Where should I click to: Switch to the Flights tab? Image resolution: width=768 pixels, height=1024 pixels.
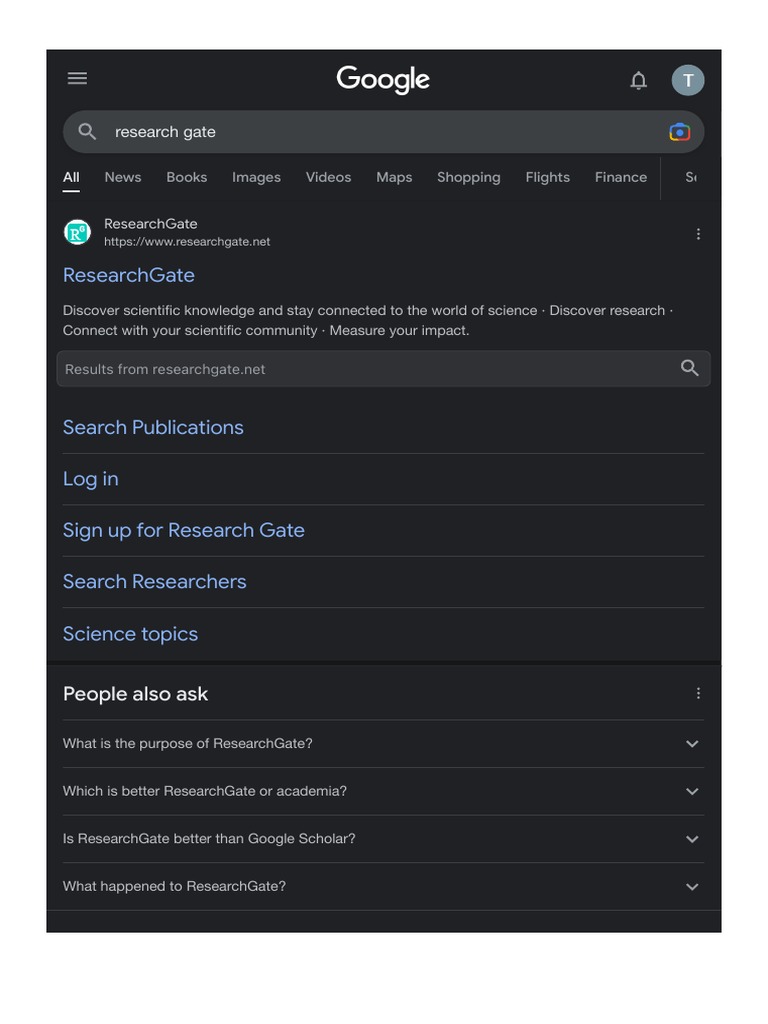tap(547, 177)
